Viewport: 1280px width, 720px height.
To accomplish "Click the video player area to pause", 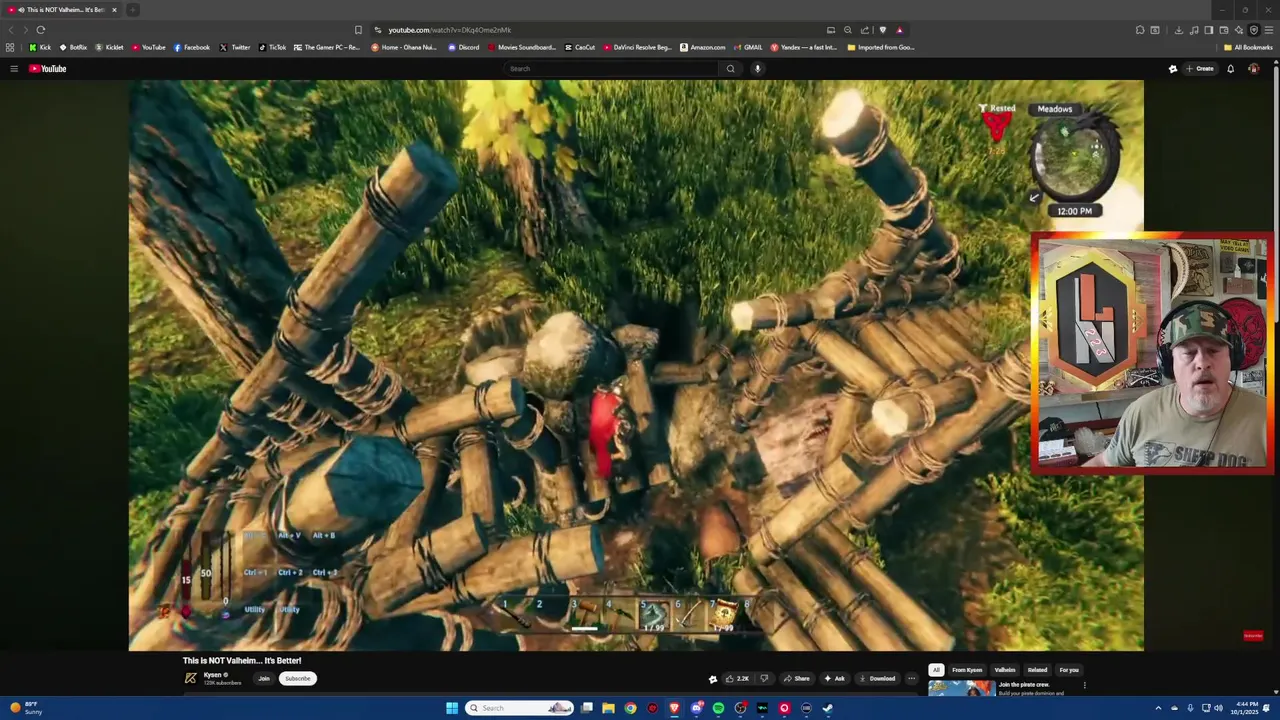I will [x=636, y=365].
